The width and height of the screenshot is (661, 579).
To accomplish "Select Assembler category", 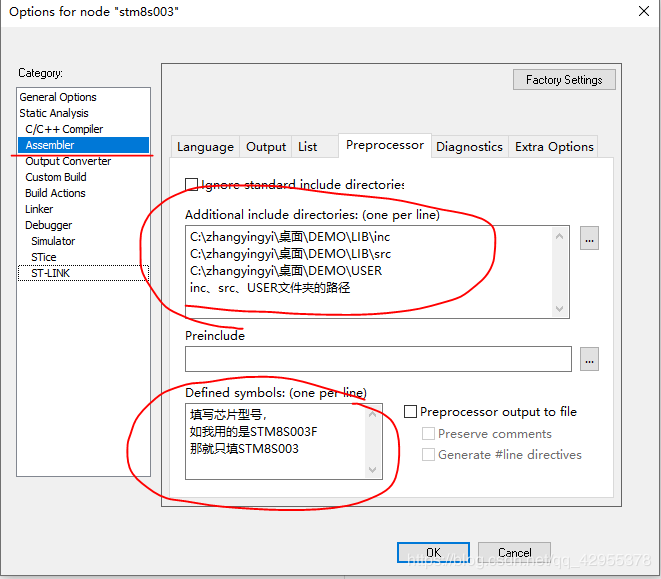I will pos(83,145).
